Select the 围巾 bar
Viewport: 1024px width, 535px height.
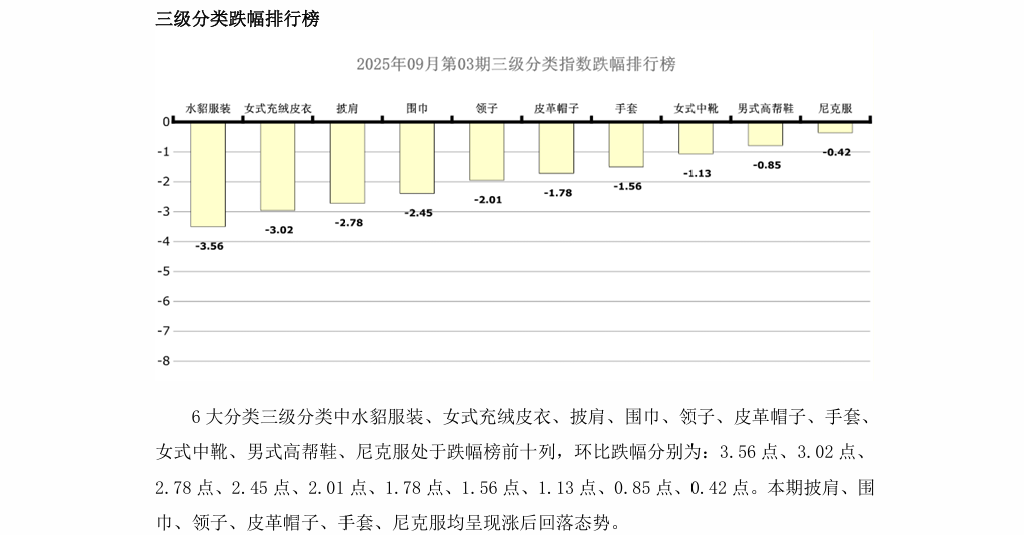click(417, 157)
